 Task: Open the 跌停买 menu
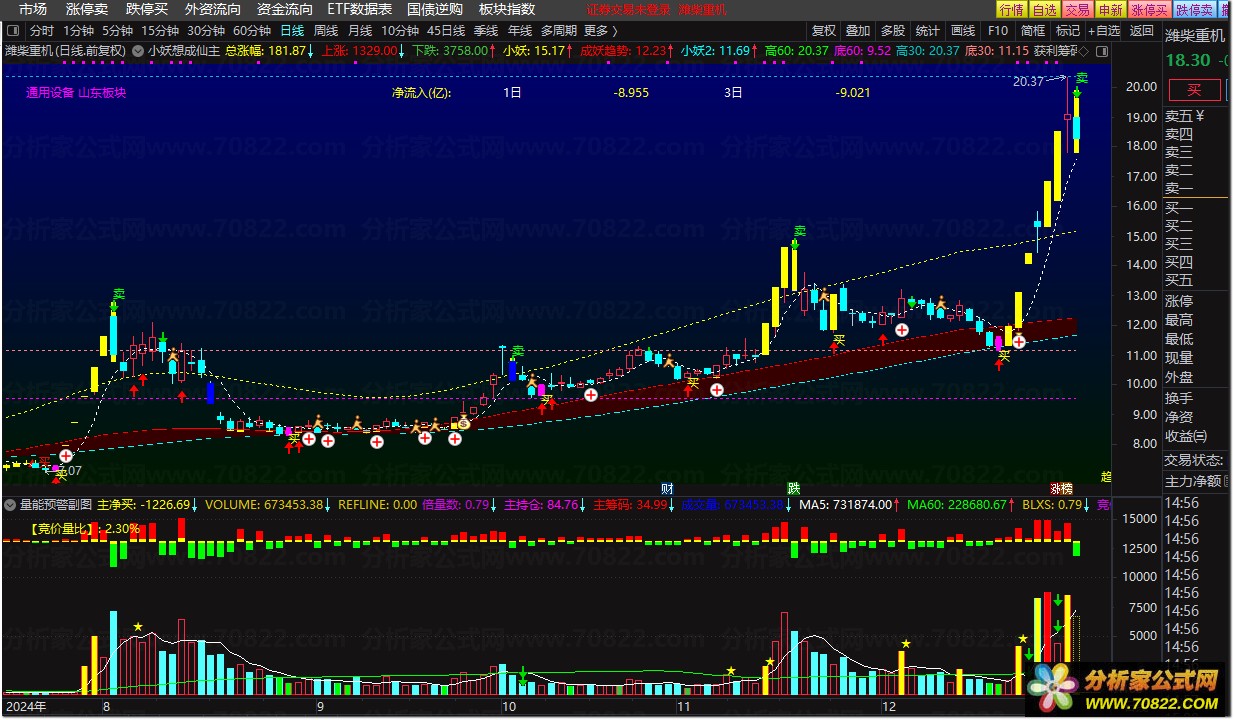point(146,9)
